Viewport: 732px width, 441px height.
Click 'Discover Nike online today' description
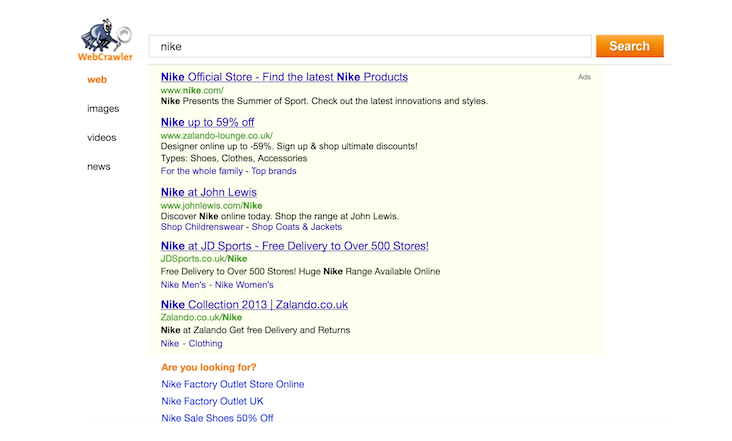[x=280, y=216]
